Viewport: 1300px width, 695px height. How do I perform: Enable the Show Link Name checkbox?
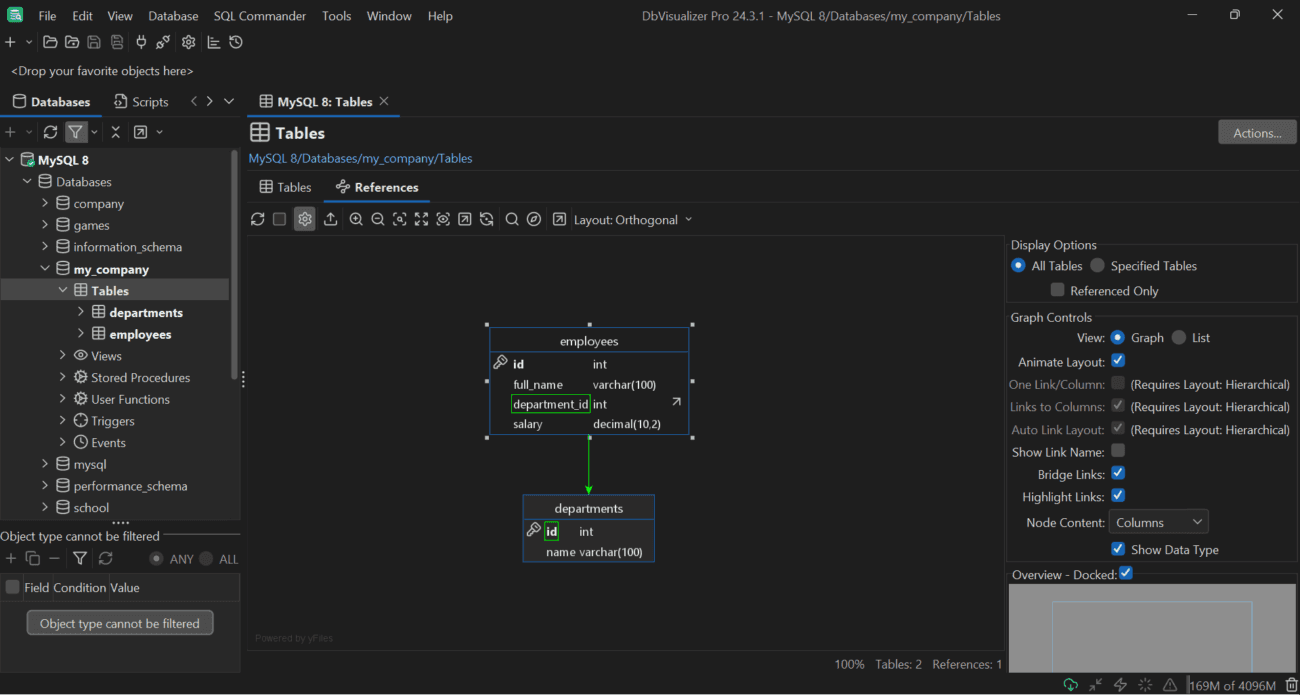click(1118, 451)
